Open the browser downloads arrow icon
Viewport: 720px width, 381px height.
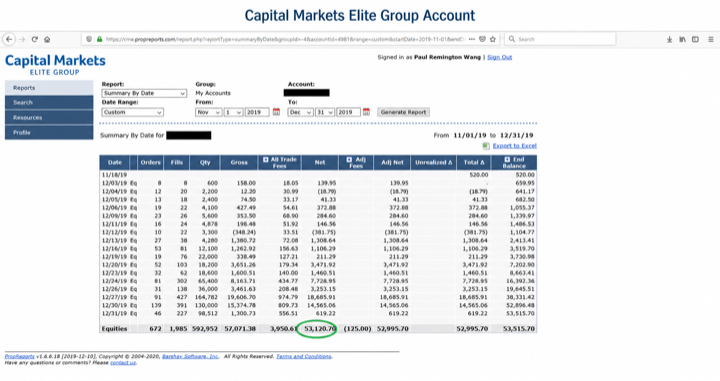[x=669, y=39]
